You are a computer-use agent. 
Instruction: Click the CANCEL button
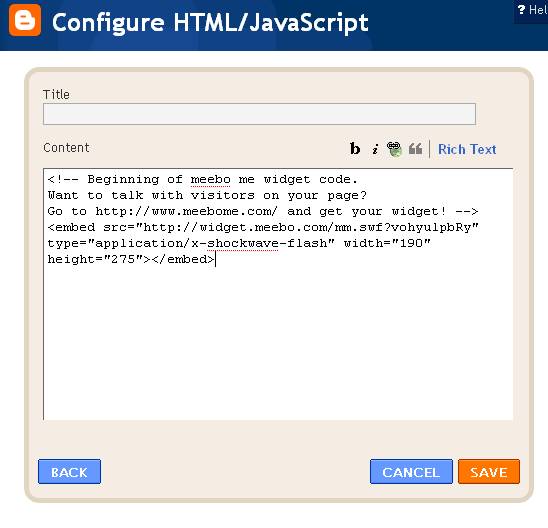pyautogui.click(x=411, y=472)
